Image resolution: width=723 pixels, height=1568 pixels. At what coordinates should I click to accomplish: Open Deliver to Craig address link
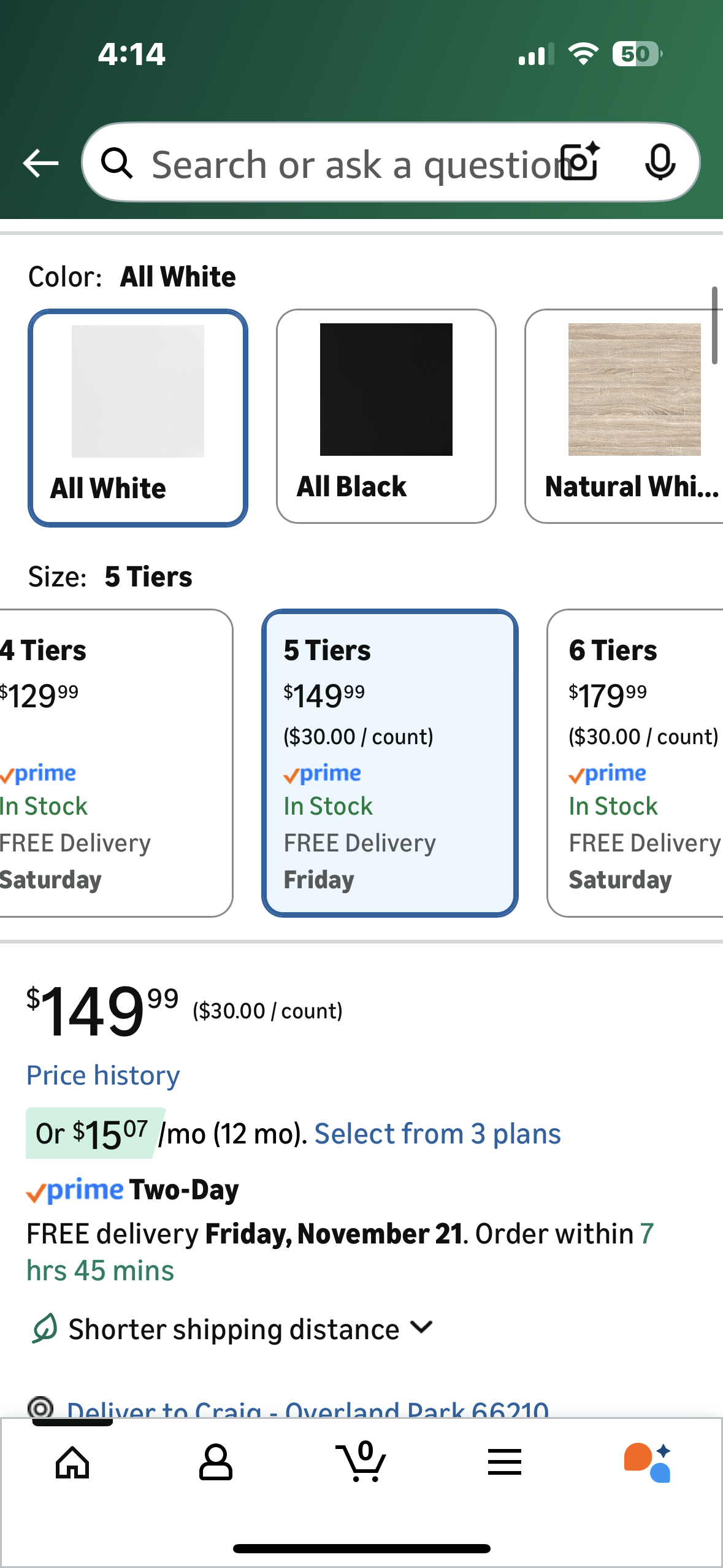pos(307,1409)
